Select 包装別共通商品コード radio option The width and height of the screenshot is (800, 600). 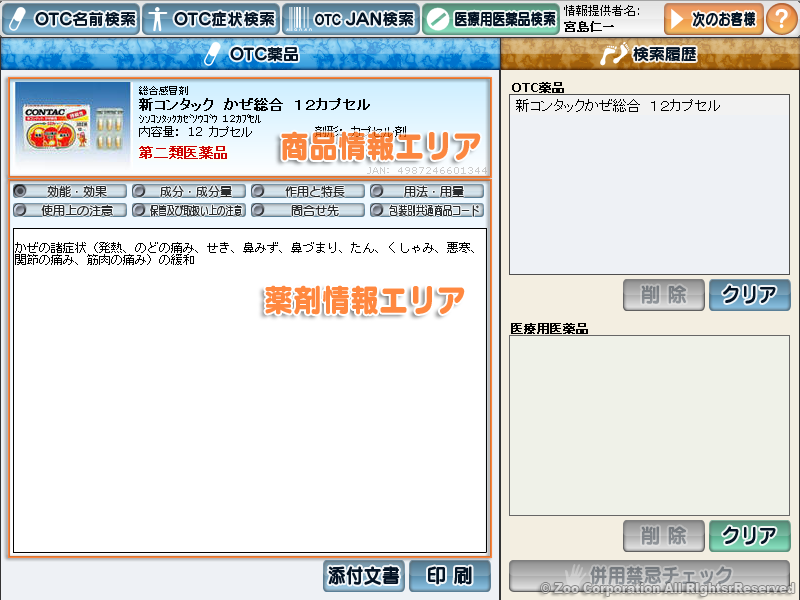pyautogui.click(x=427, y=210)
